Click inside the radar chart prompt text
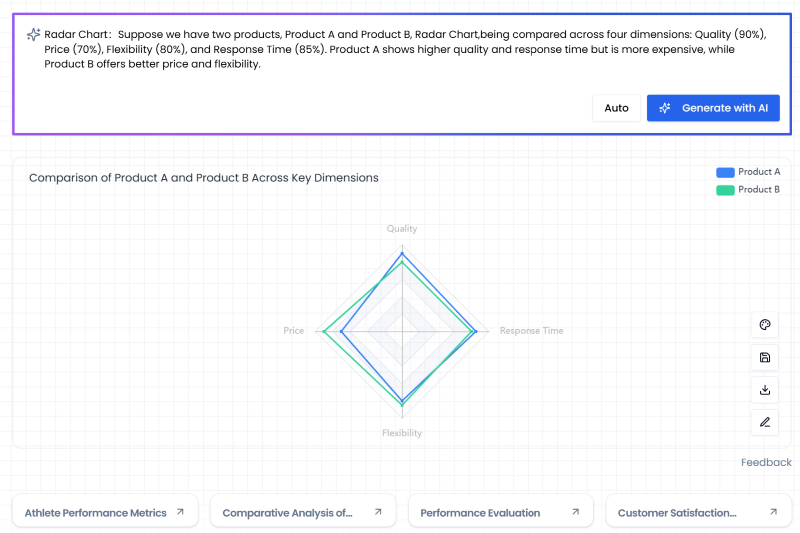 click(x=400, y=49)
